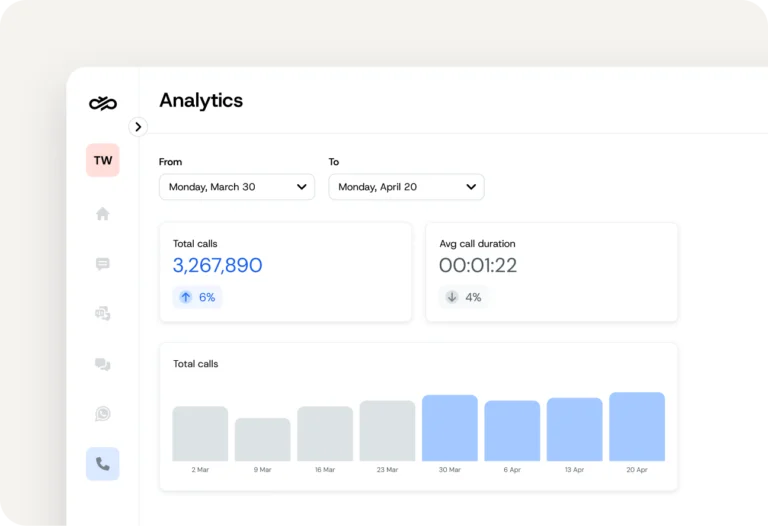Select the 6 Apr blue bar
The height and width of the screenshot is (526, 768).
pos(512,430)
